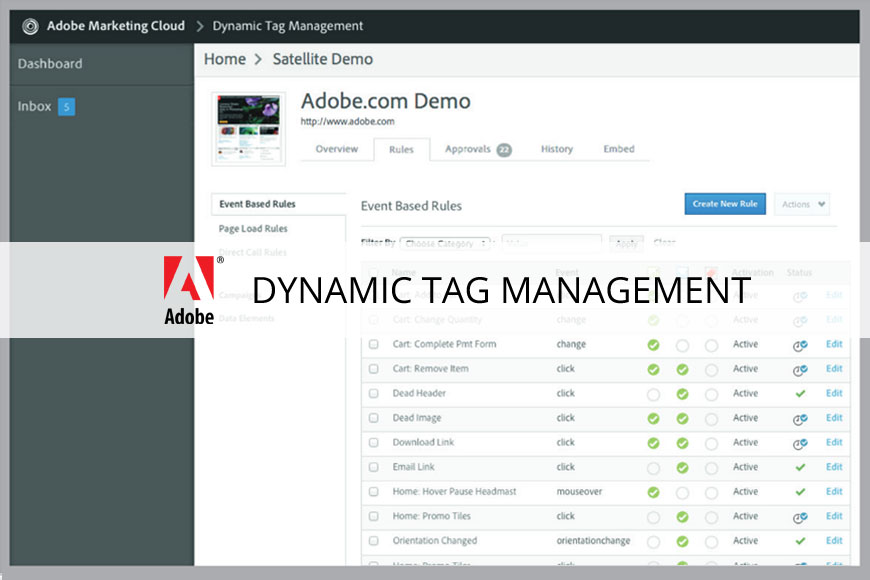The height and width of the screenshot is (580, 870).
Task: Click the Adobe Marketing Cloud logo icon
Action: [x=30, y=26]
